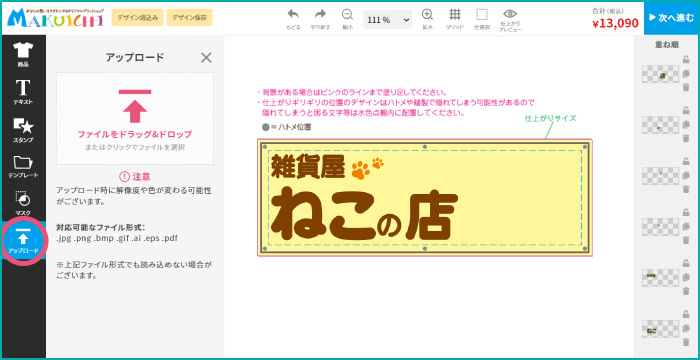Select the topmost layer thumbnail

[x=660, y=74]
